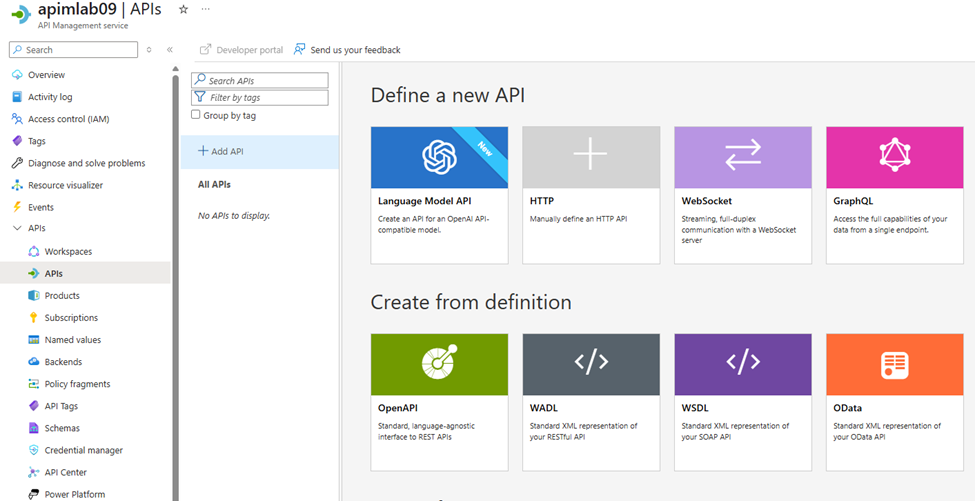Click the Filter by tags field
The height and width of the screenshot is (501, 975).
(x=260, y=98)
